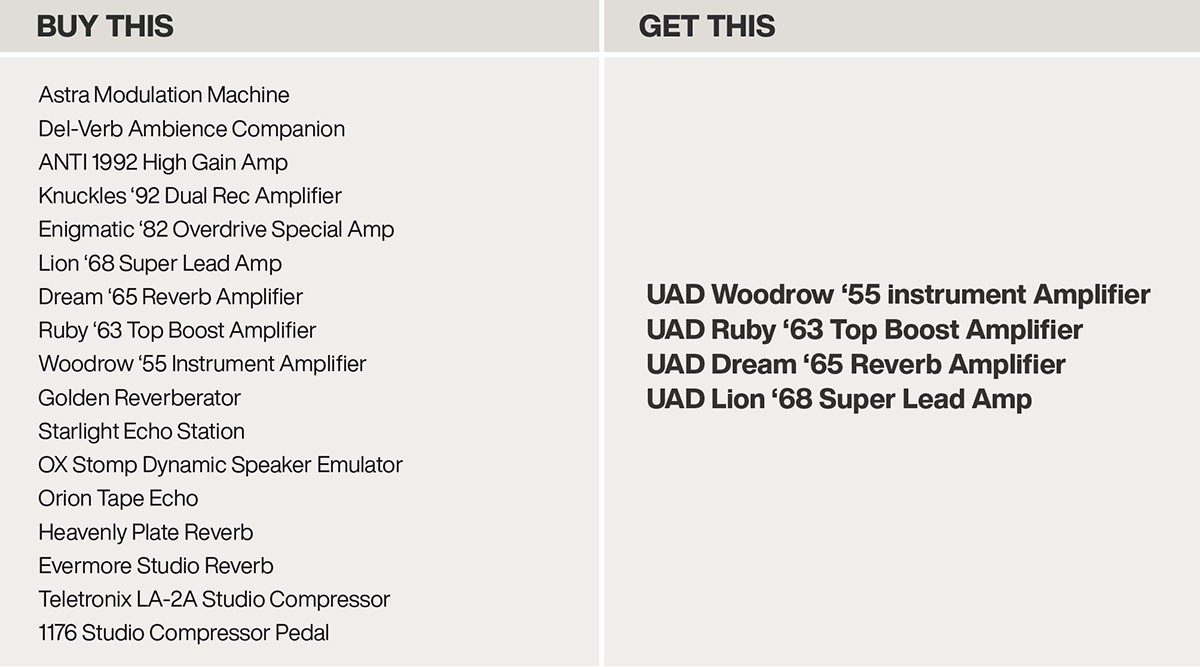Click bold UAD Dream '65 Reverb Amplifier

click(855, 364)
